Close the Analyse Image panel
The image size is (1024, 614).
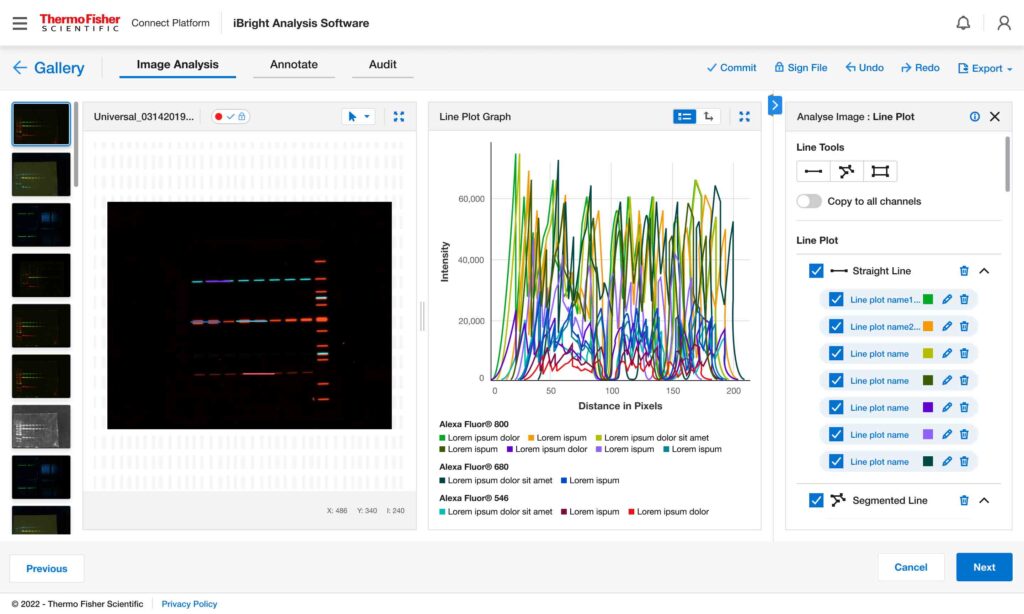coord(995,116)
